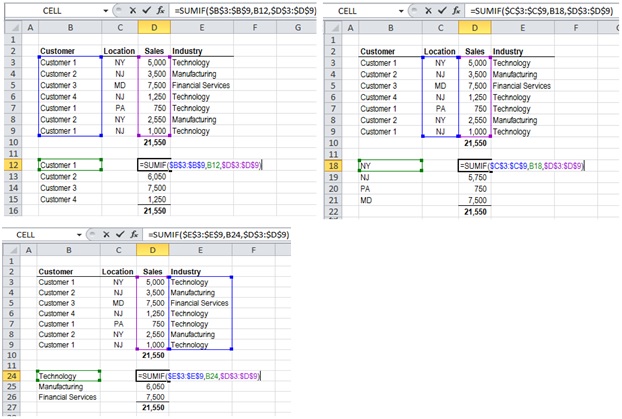622x419 pixels.
Task: Click the 21,550 total in row 22
Action: tap(475, 212)
